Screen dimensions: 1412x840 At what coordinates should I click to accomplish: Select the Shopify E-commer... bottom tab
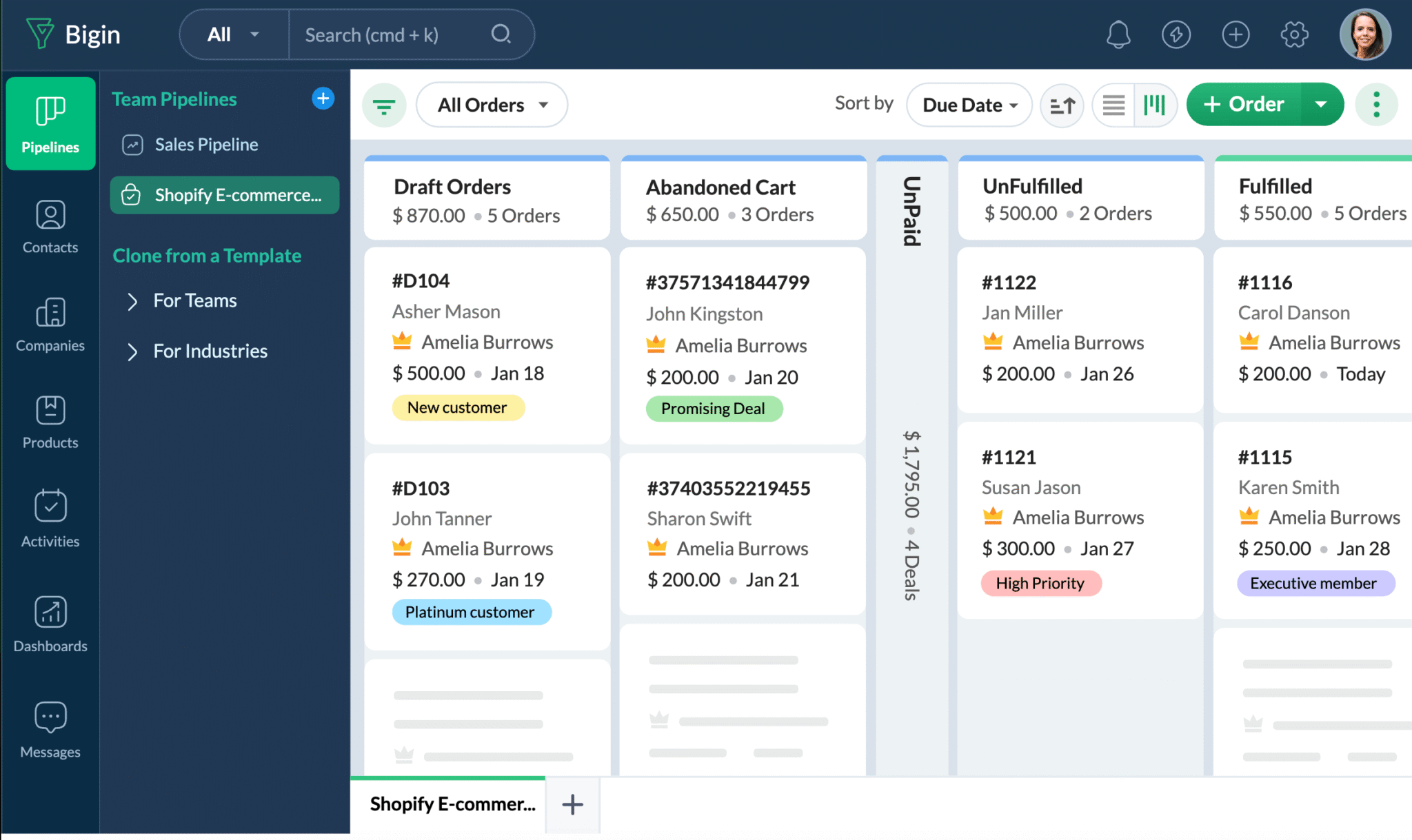pyautogui.click(x=452, y=804)
